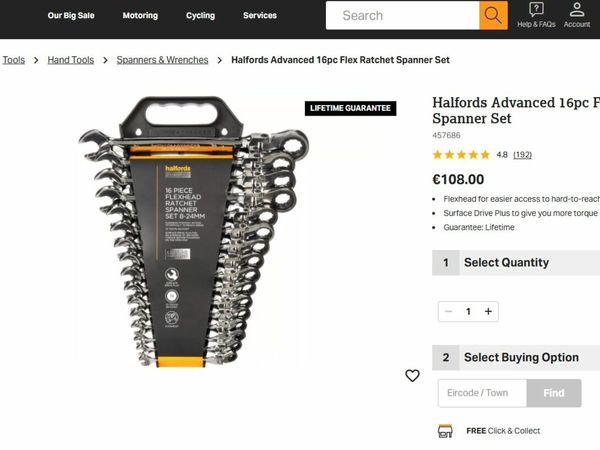Click the five-star rating stars

click(x=461, y=155)
